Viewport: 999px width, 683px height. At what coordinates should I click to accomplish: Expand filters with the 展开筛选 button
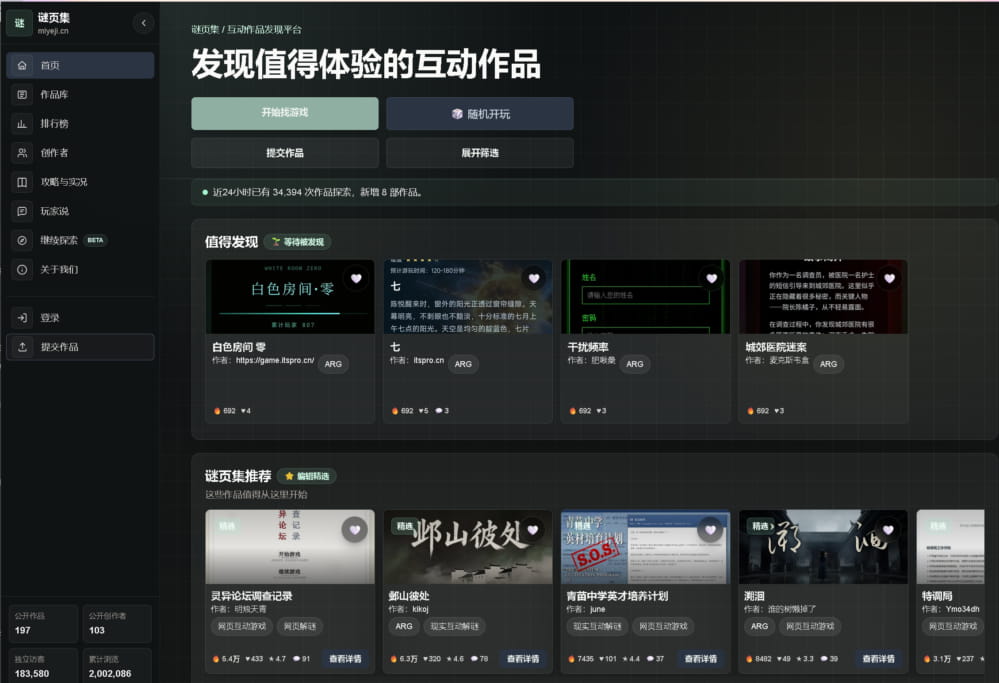(480, 153)
